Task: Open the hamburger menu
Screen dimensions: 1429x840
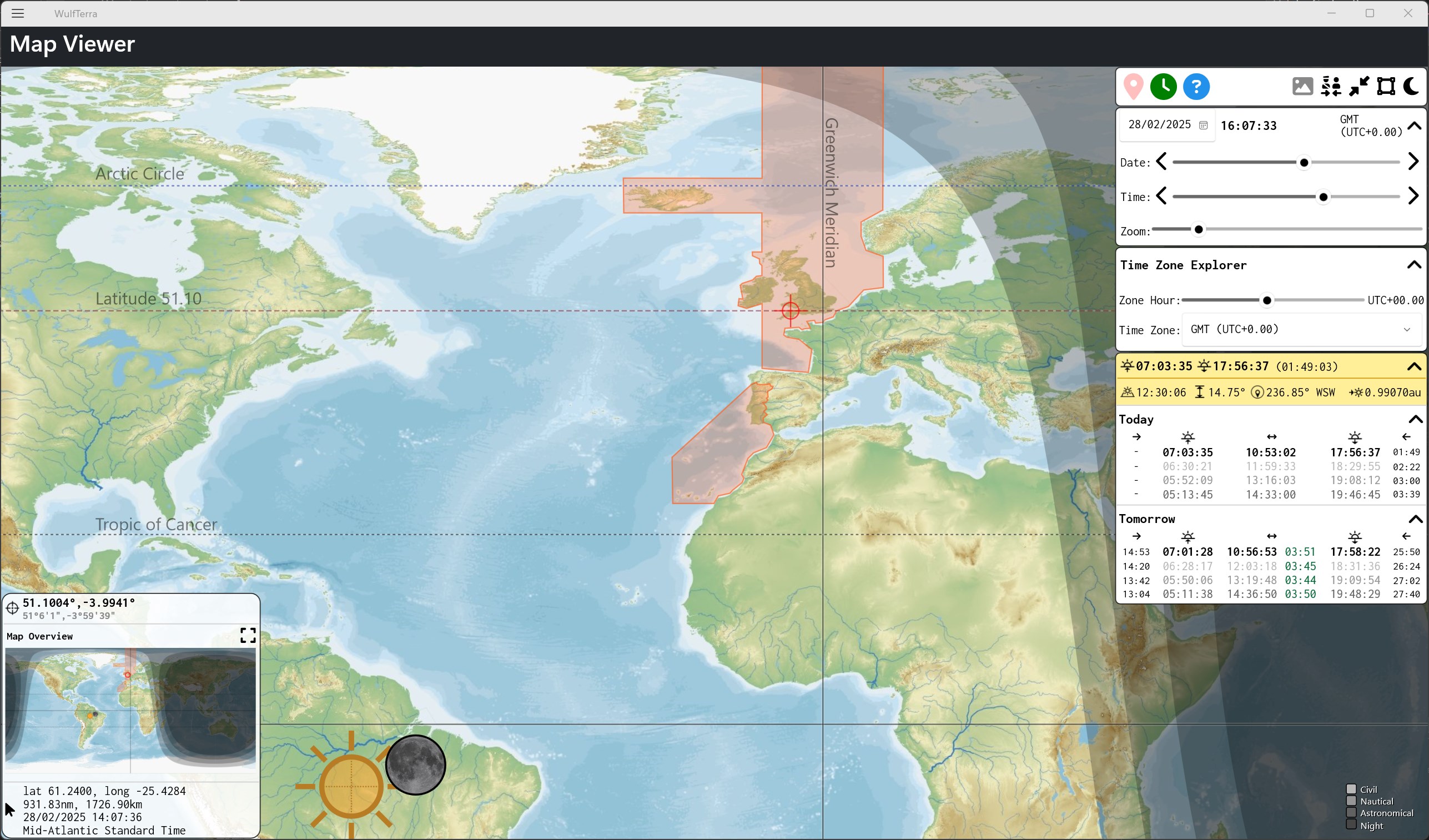Action: 18,13
